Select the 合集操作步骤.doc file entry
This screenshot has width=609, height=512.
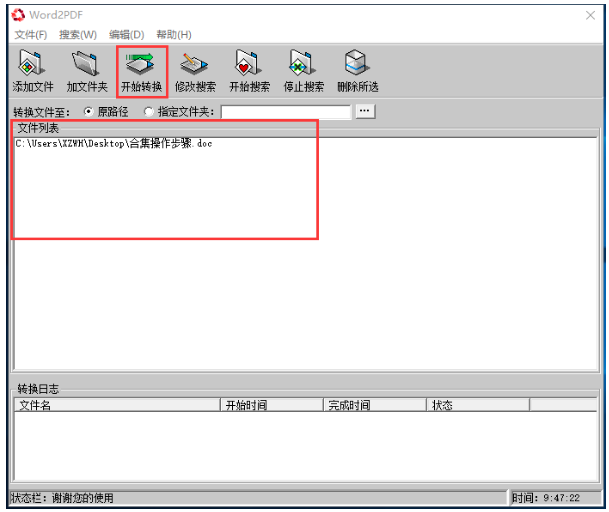pyautogui.click(x=114, y=144)
